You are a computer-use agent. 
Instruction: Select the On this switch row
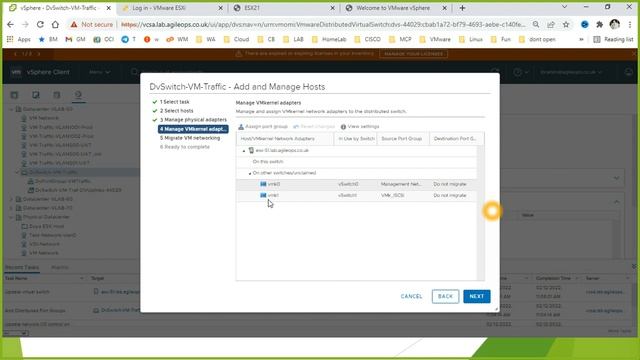click(356, 162)
